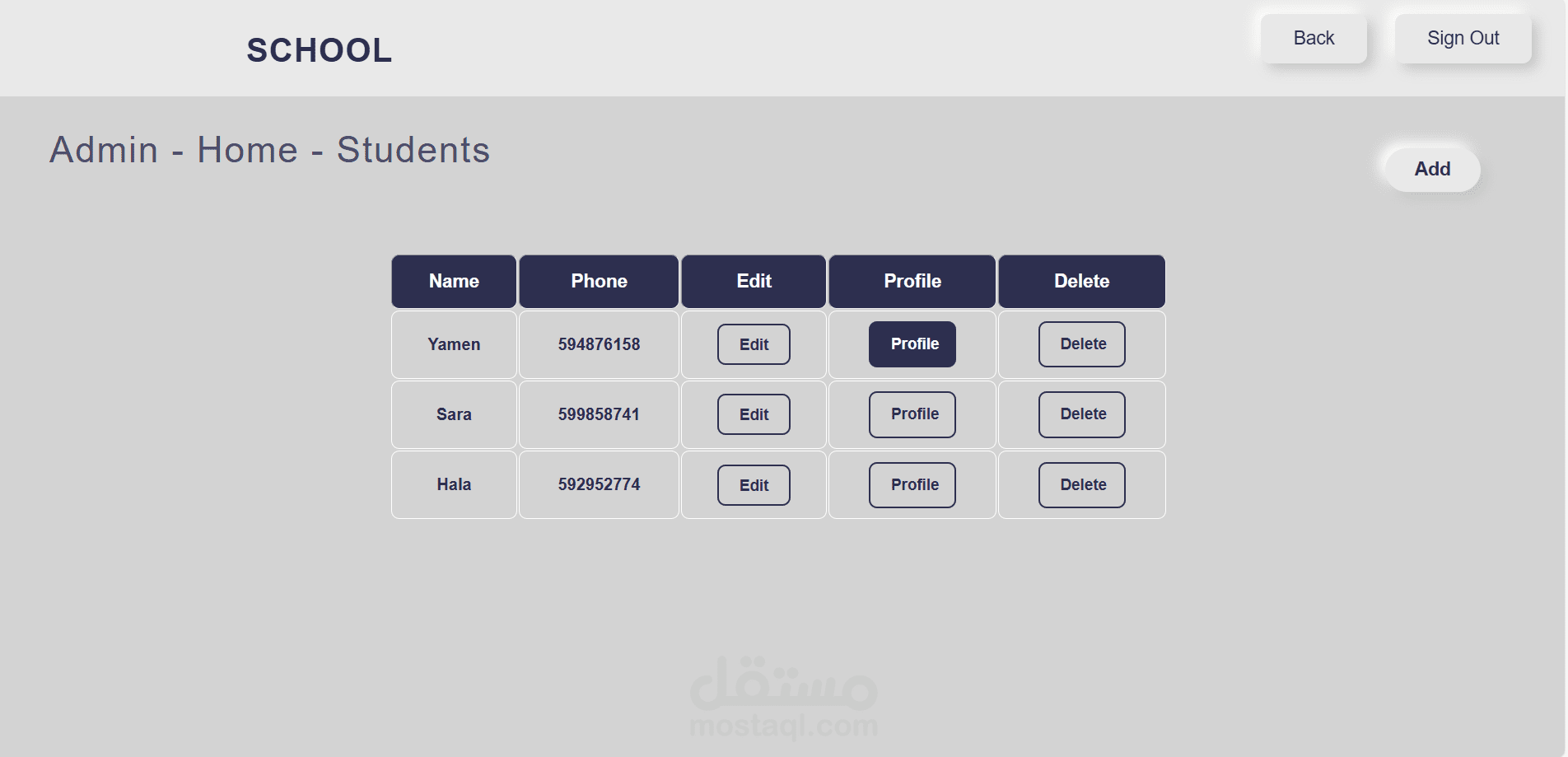Delete the student named Yamen
This screenshot has height=757, width=1568.
[1081, 344]
